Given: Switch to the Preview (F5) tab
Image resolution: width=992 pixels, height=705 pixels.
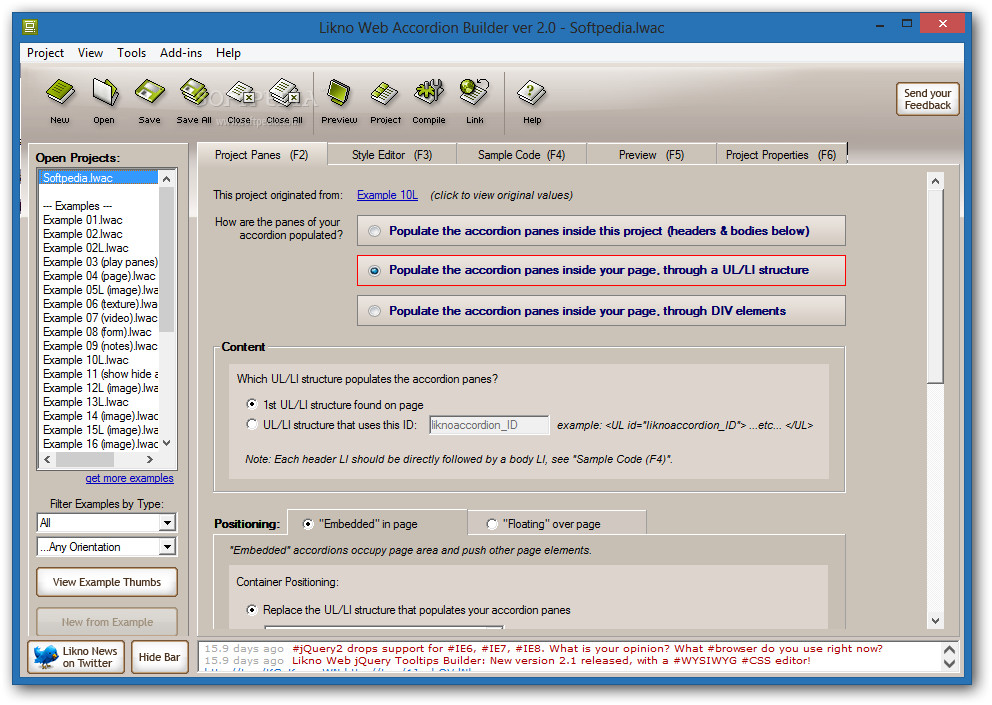Looking at the screenshot, I should pos(651,155).
